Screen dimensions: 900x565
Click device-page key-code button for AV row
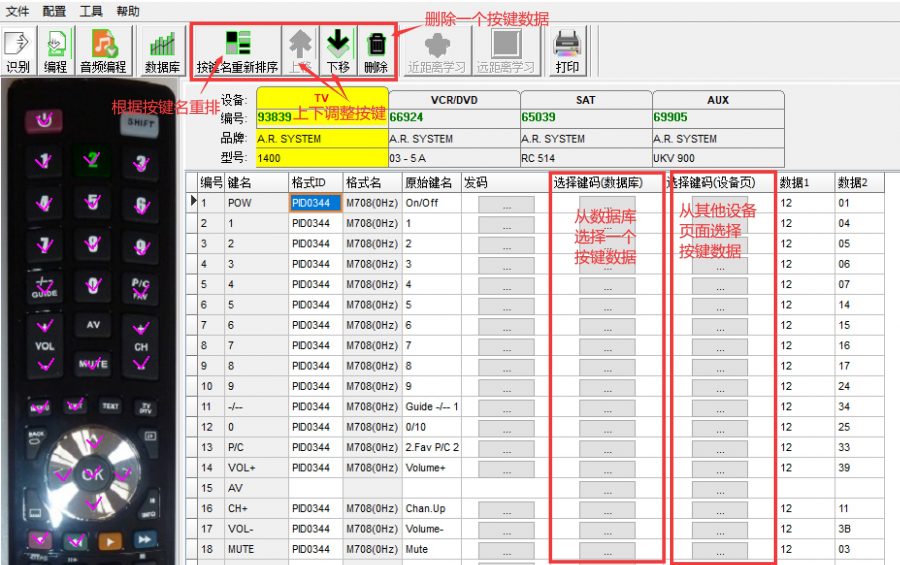pyautogui.click(x=719, y=489)
